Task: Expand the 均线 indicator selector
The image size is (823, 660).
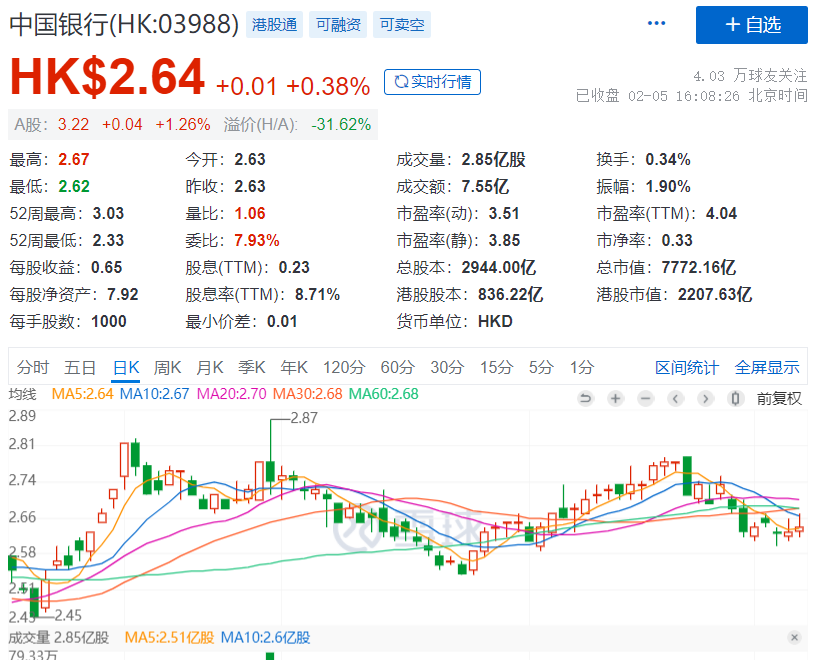Action: tap(22, 394)
